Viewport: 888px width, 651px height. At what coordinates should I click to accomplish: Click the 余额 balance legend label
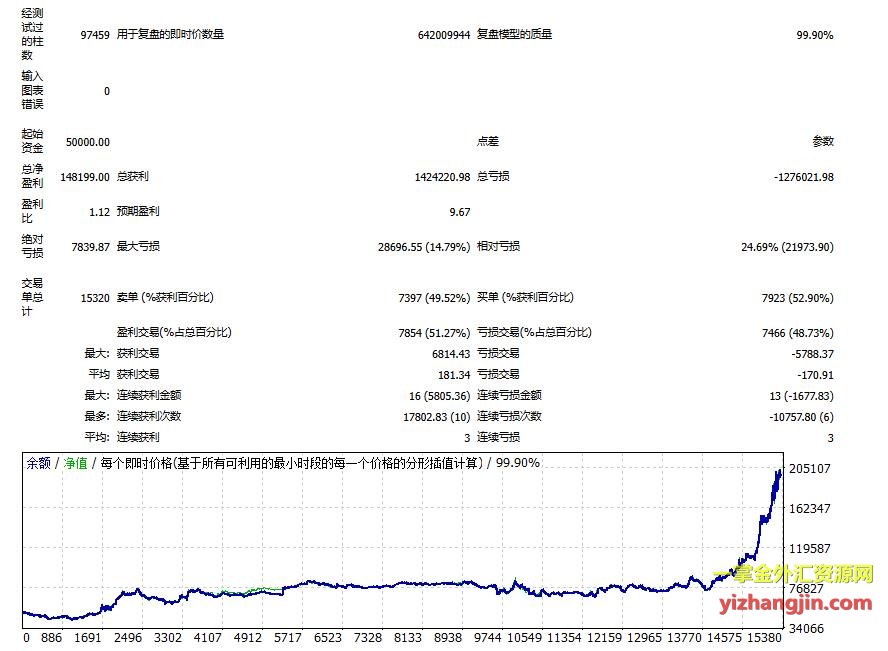point(38,463)
